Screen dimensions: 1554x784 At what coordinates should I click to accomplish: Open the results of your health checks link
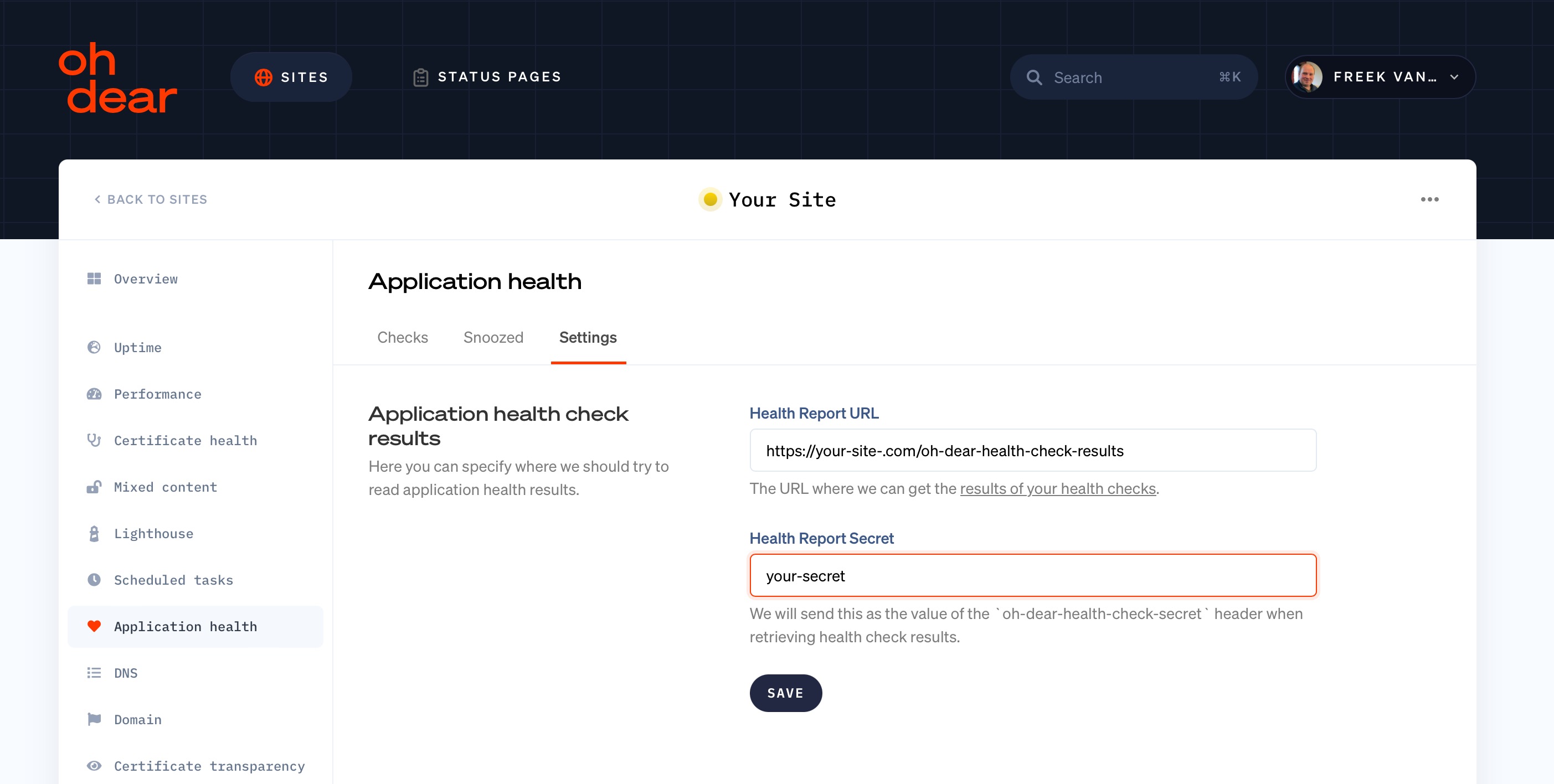click(x=1058, y=488)
